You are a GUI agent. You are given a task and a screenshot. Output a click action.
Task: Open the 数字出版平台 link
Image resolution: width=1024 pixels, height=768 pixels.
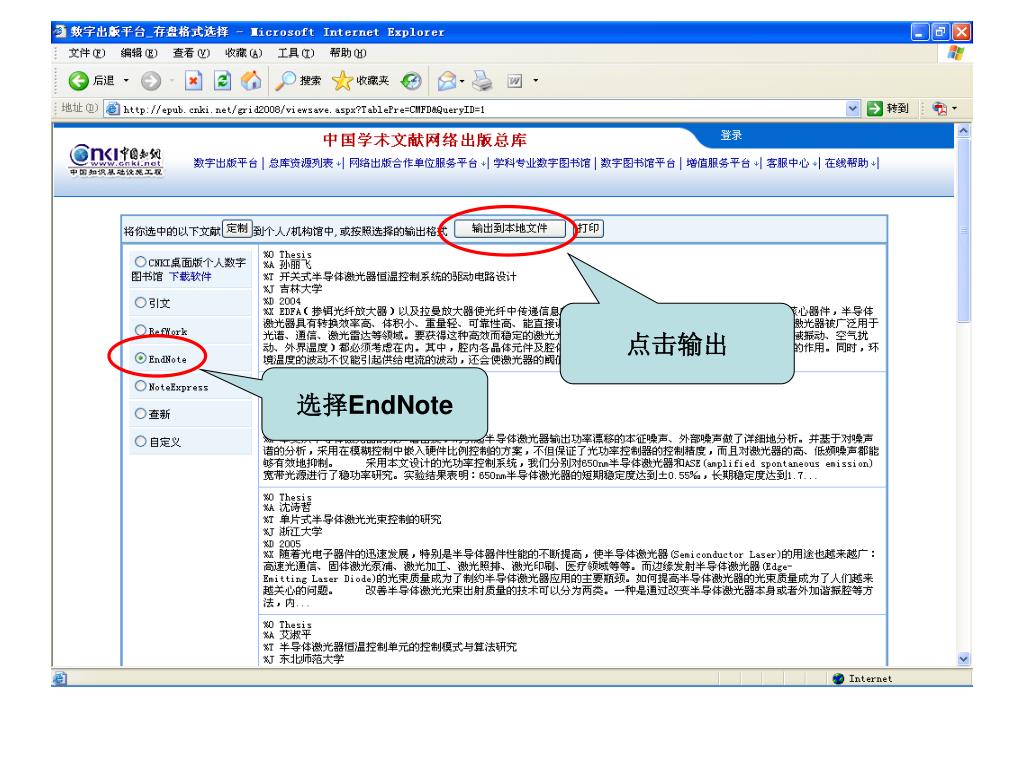[x=225, y=163]
